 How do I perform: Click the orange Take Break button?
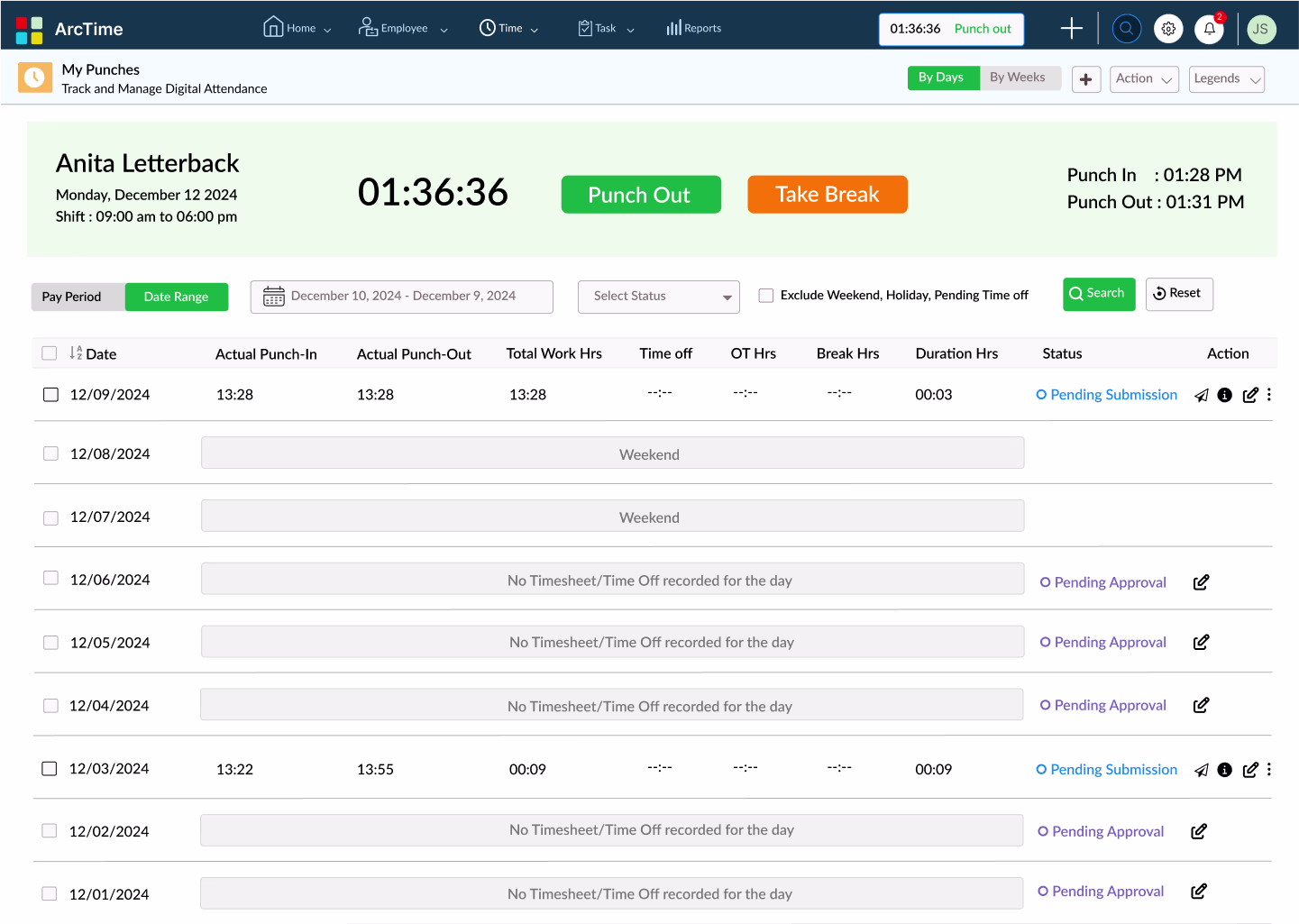tap(828, 195)
